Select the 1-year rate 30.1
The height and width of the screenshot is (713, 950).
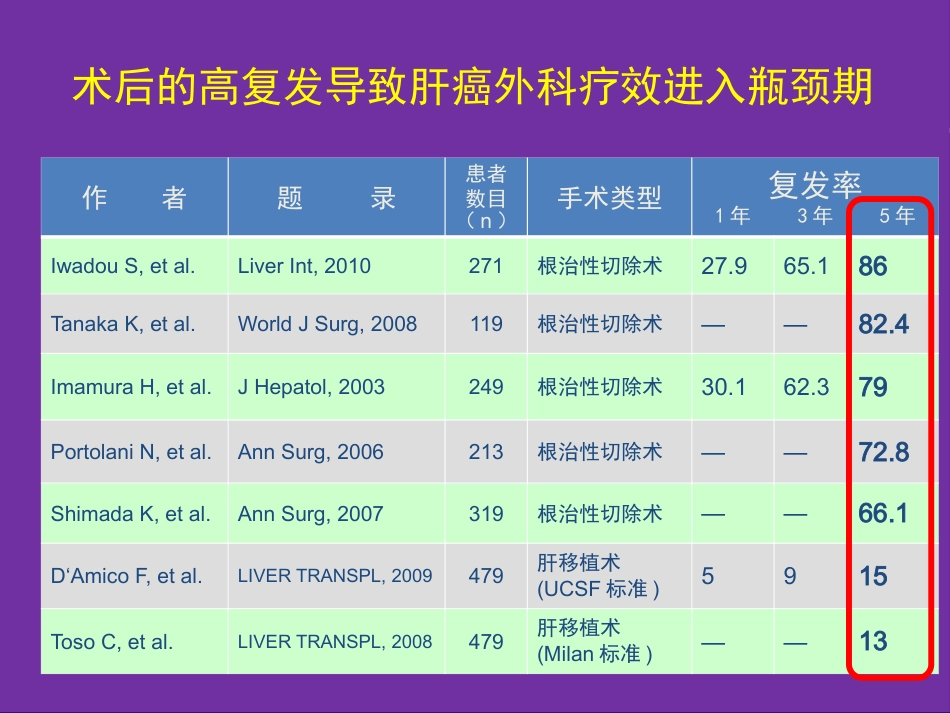coord(723,387)
